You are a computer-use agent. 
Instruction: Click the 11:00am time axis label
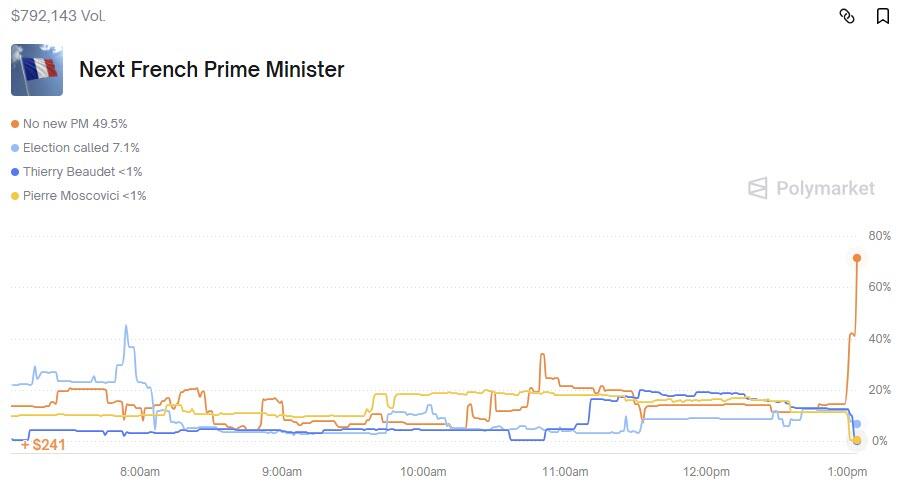(564, 471)
